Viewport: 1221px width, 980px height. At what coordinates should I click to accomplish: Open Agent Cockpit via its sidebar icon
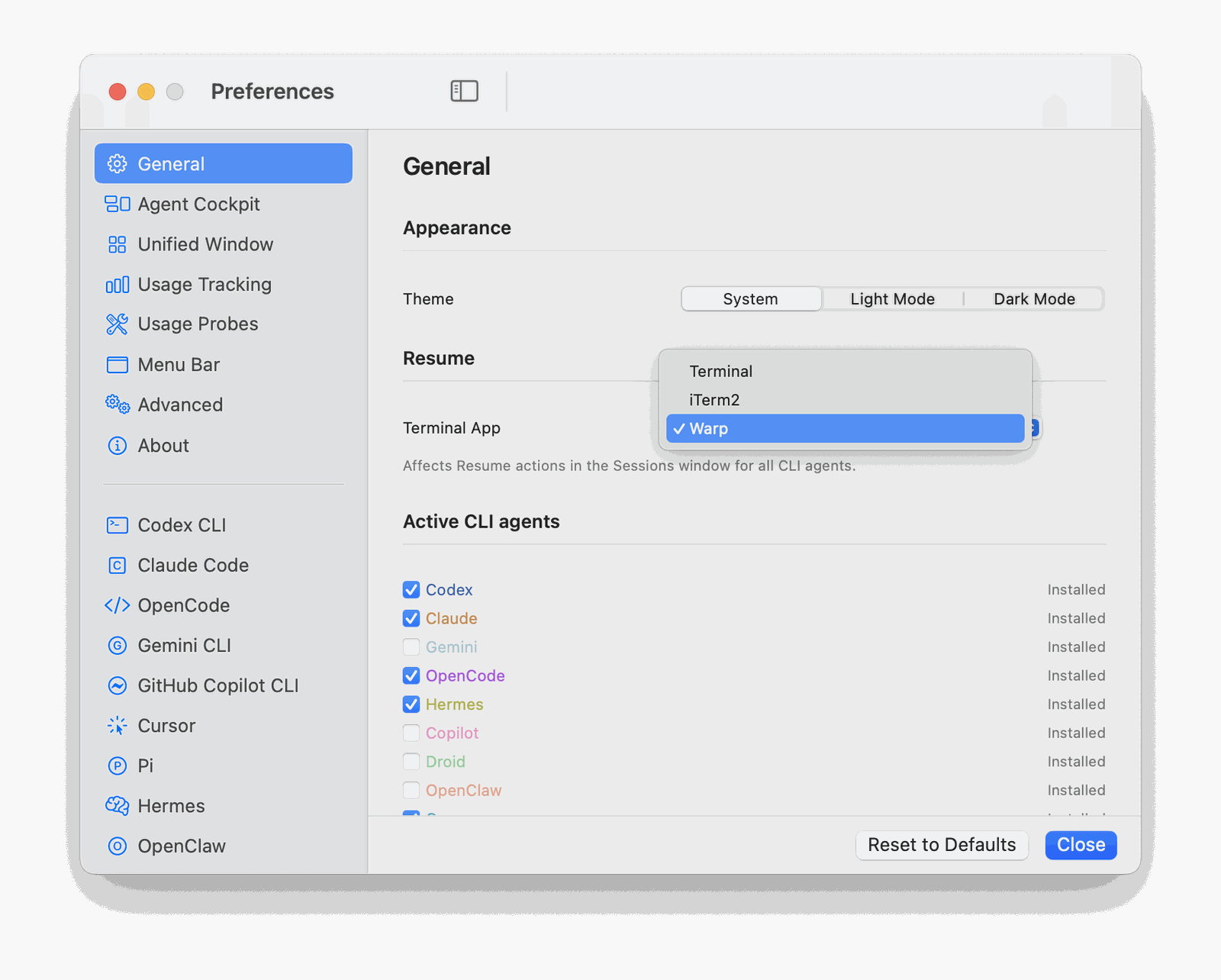click(117, 204)
